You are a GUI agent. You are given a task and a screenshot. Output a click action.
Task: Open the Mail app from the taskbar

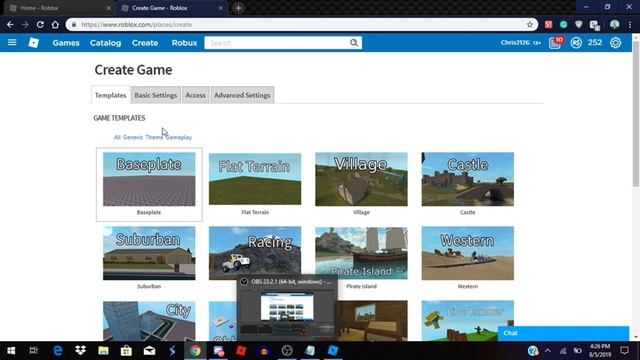pyautogui.click(x=149, y=351)
